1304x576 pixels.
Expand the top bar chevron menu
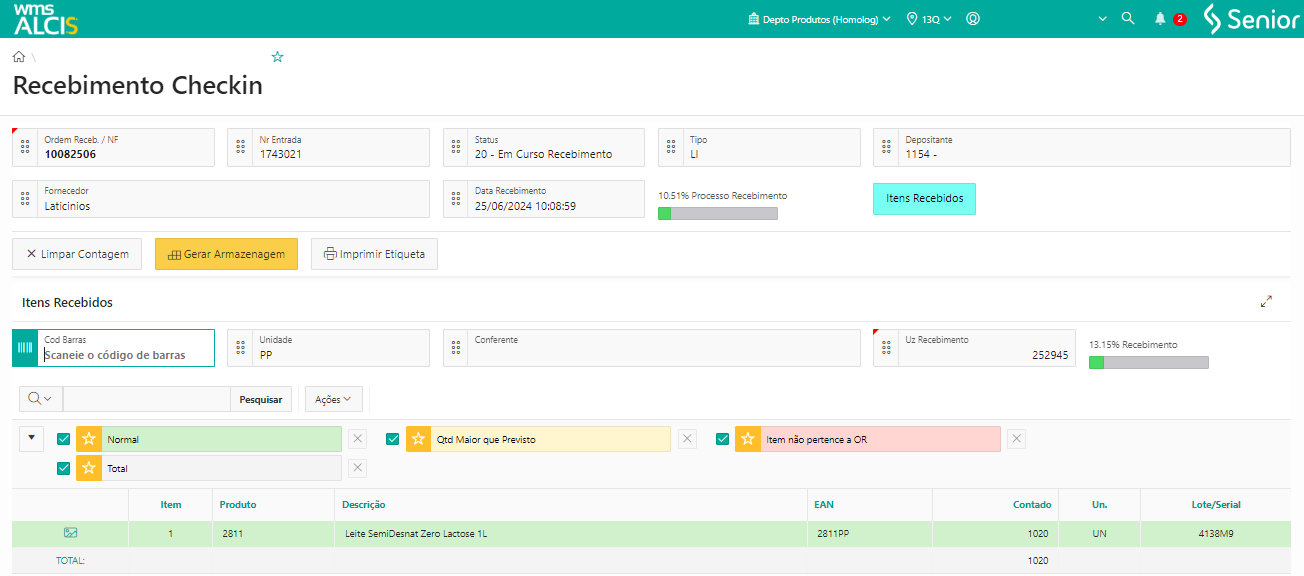pyautogui.click(x=1103, y=19)
